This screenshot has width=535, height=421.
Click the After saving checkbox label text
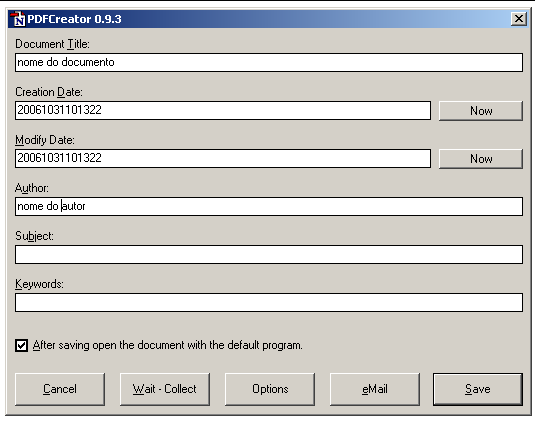coord(168,345)
